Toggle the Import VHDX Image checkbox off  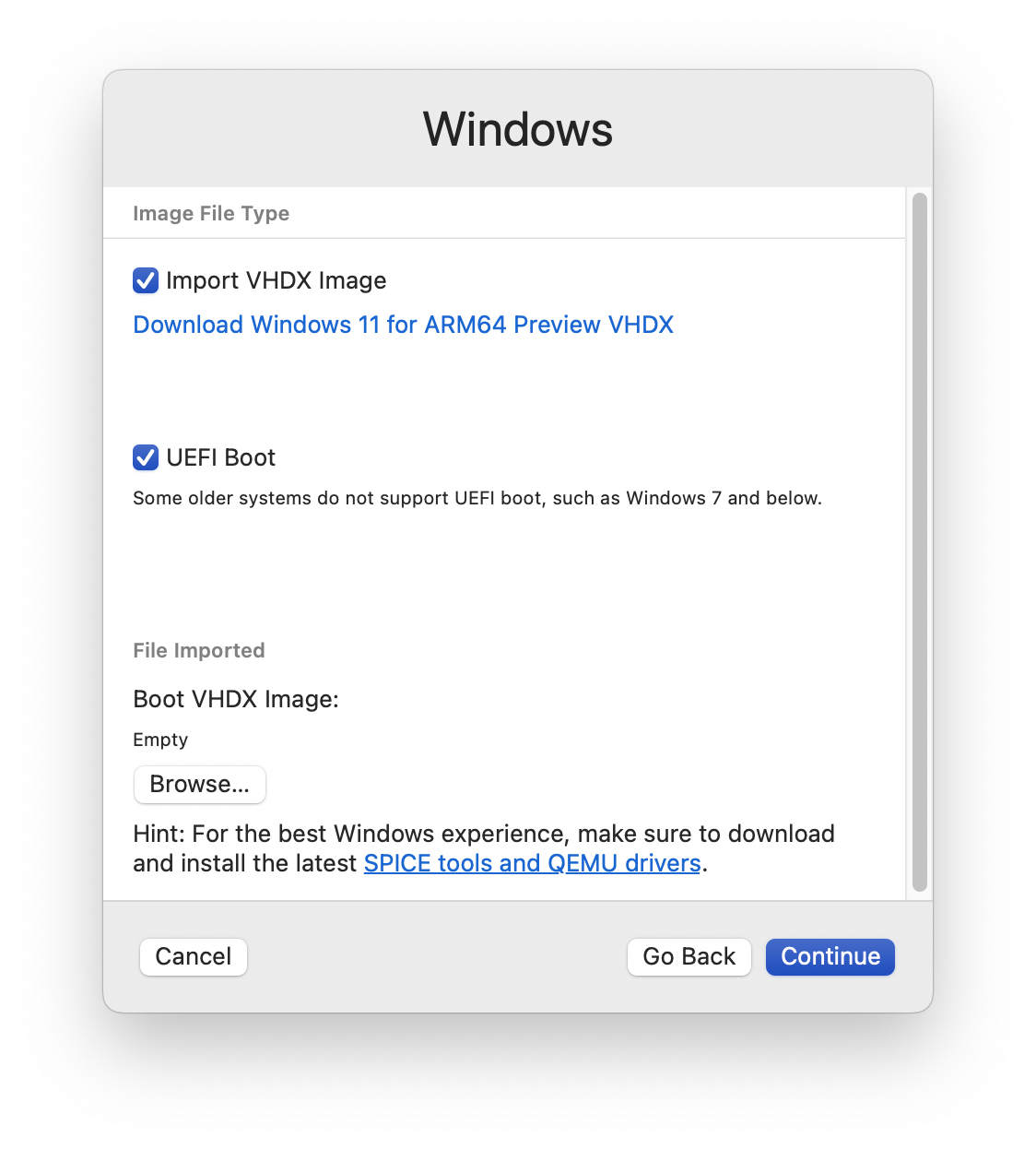pyautogui.click(x=146, y=280)
